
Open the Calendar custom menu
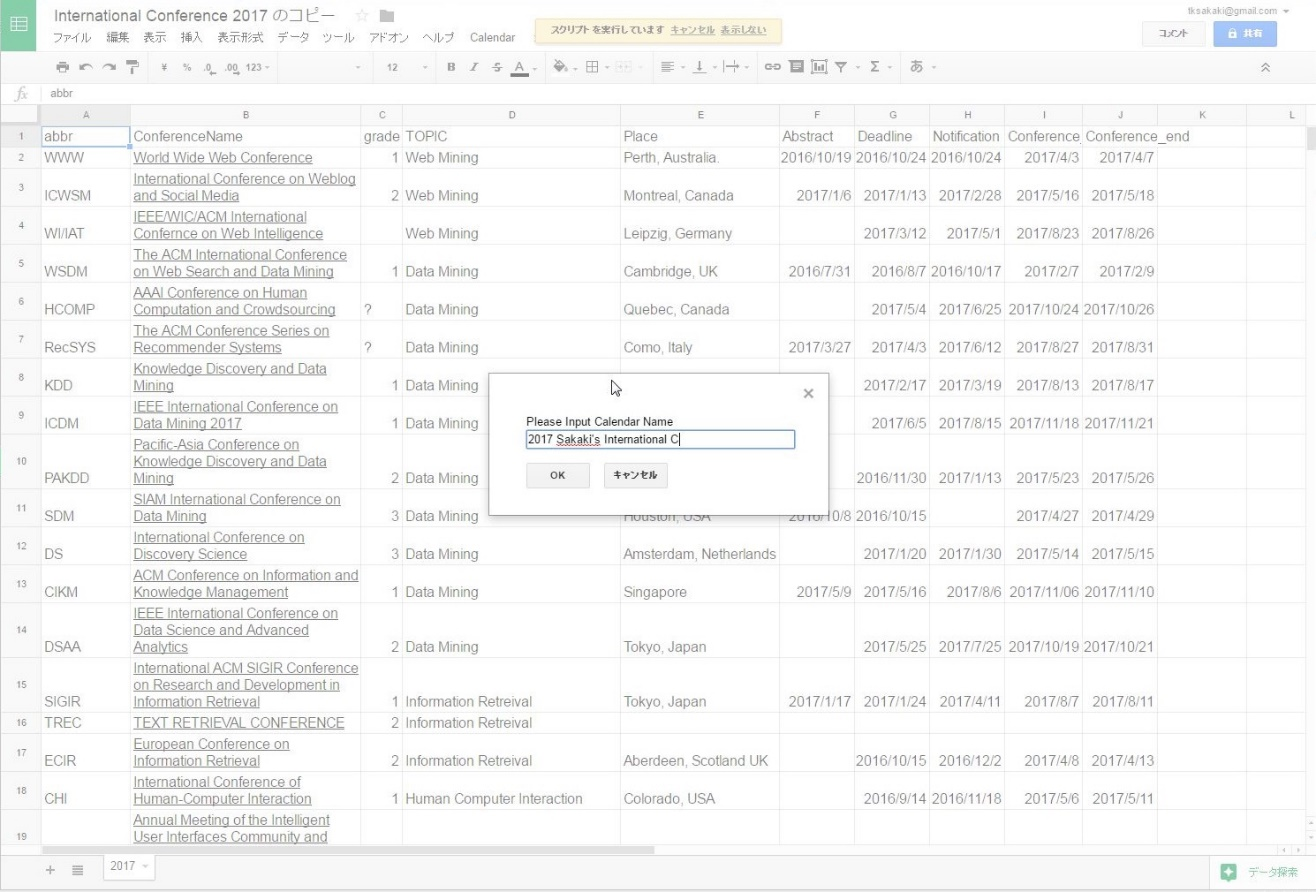click(492, 37)
